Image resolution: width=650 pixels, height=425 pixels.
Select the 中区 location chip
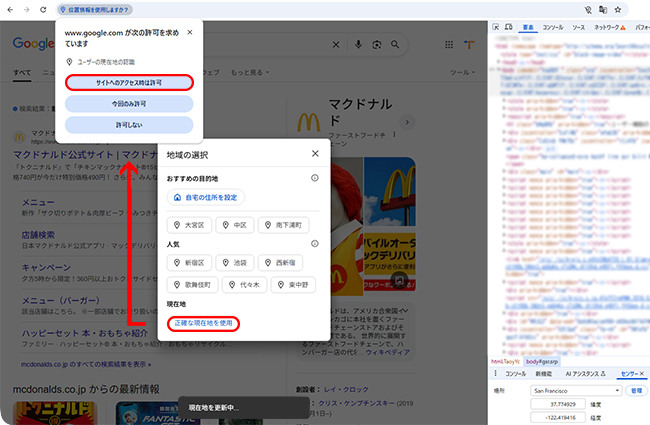tap(235, 225)
